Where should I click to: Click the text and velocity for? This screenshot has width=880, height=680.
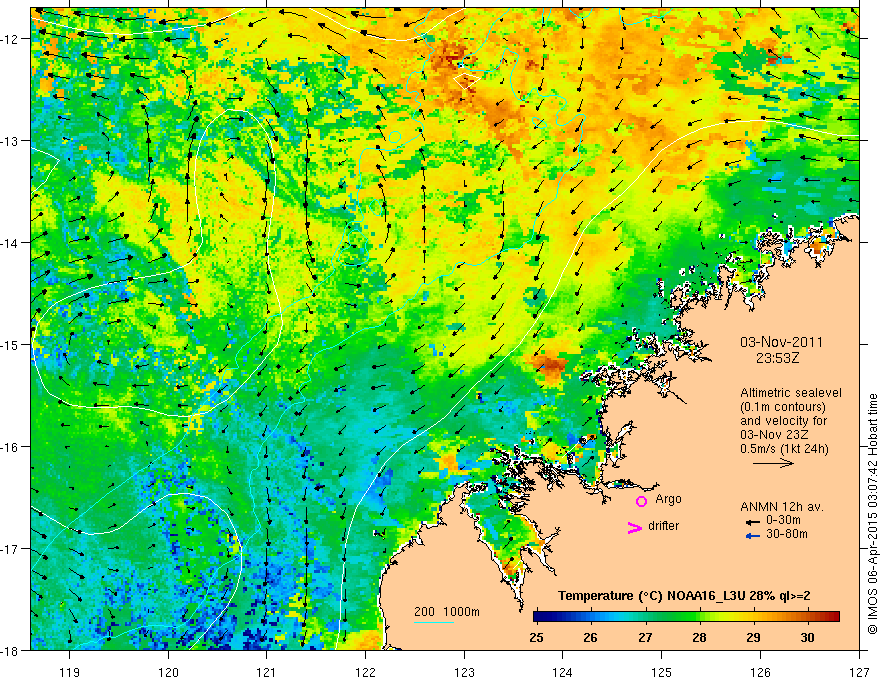tap(783, 421)
